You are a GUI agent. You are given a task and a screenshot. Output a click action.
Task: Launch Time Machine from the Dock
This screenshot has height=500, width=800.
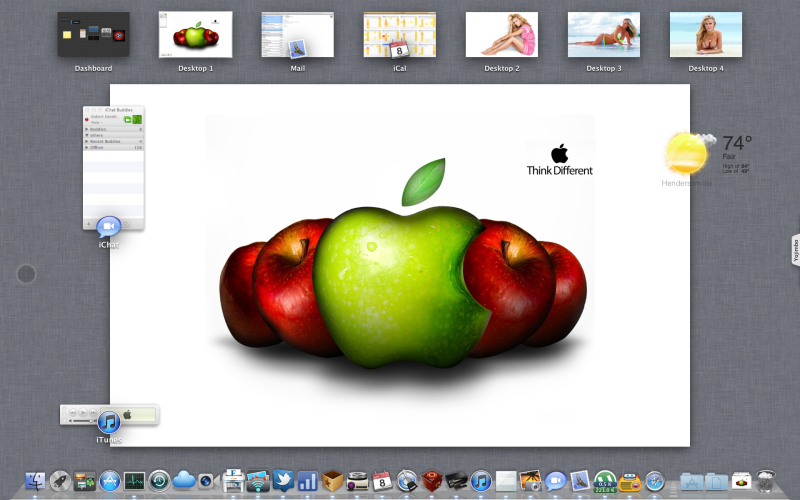[159, 481]
